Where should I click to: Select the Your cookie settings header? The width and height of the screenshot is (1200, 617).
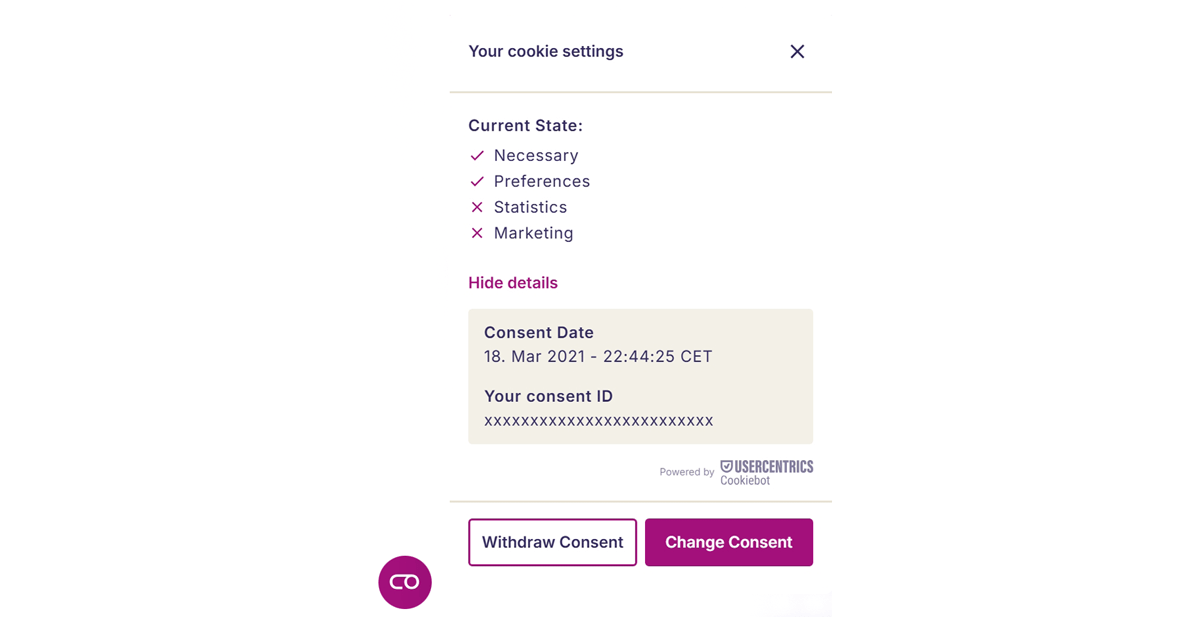pos(545,51)
